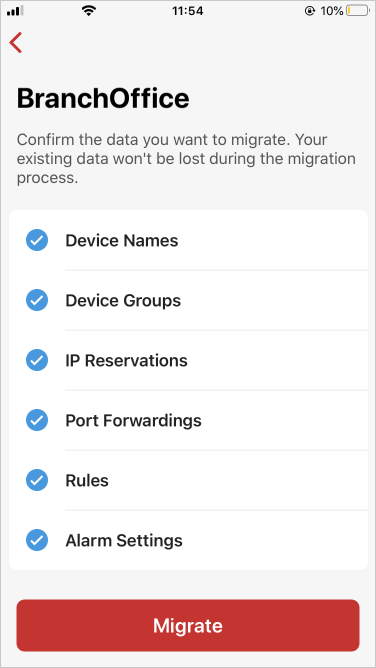Deselect the Rules checkmark
The image size is (376, 668).
point(37,481)
